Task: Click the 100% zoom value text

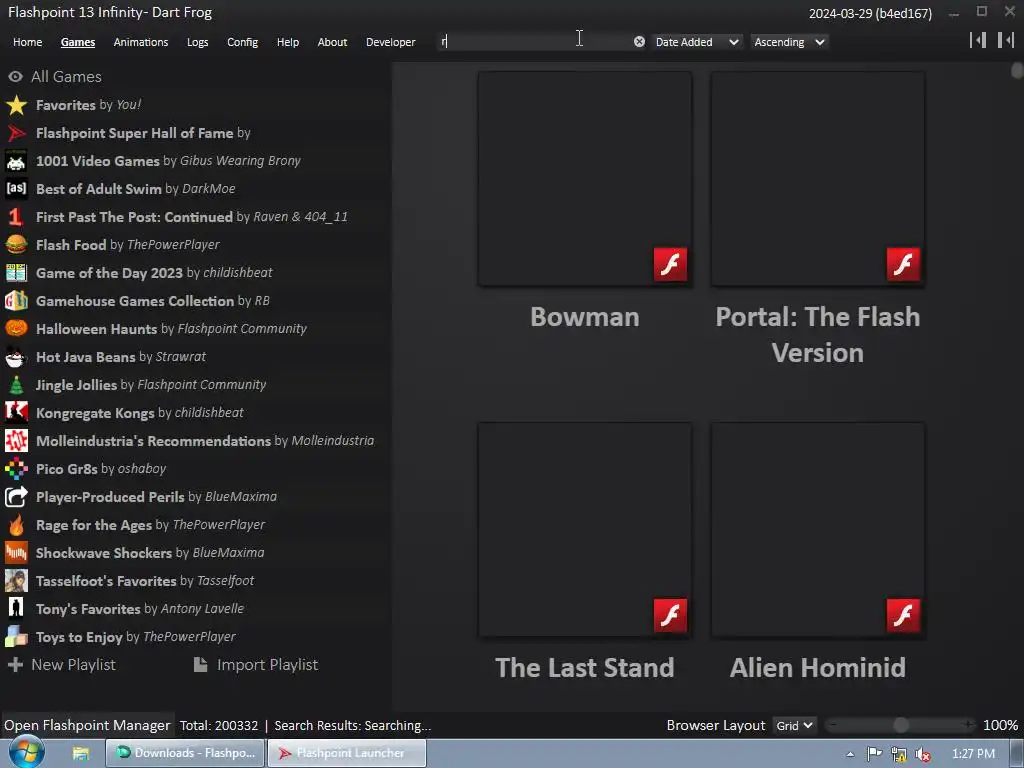Action: [x=1000, y=726]
